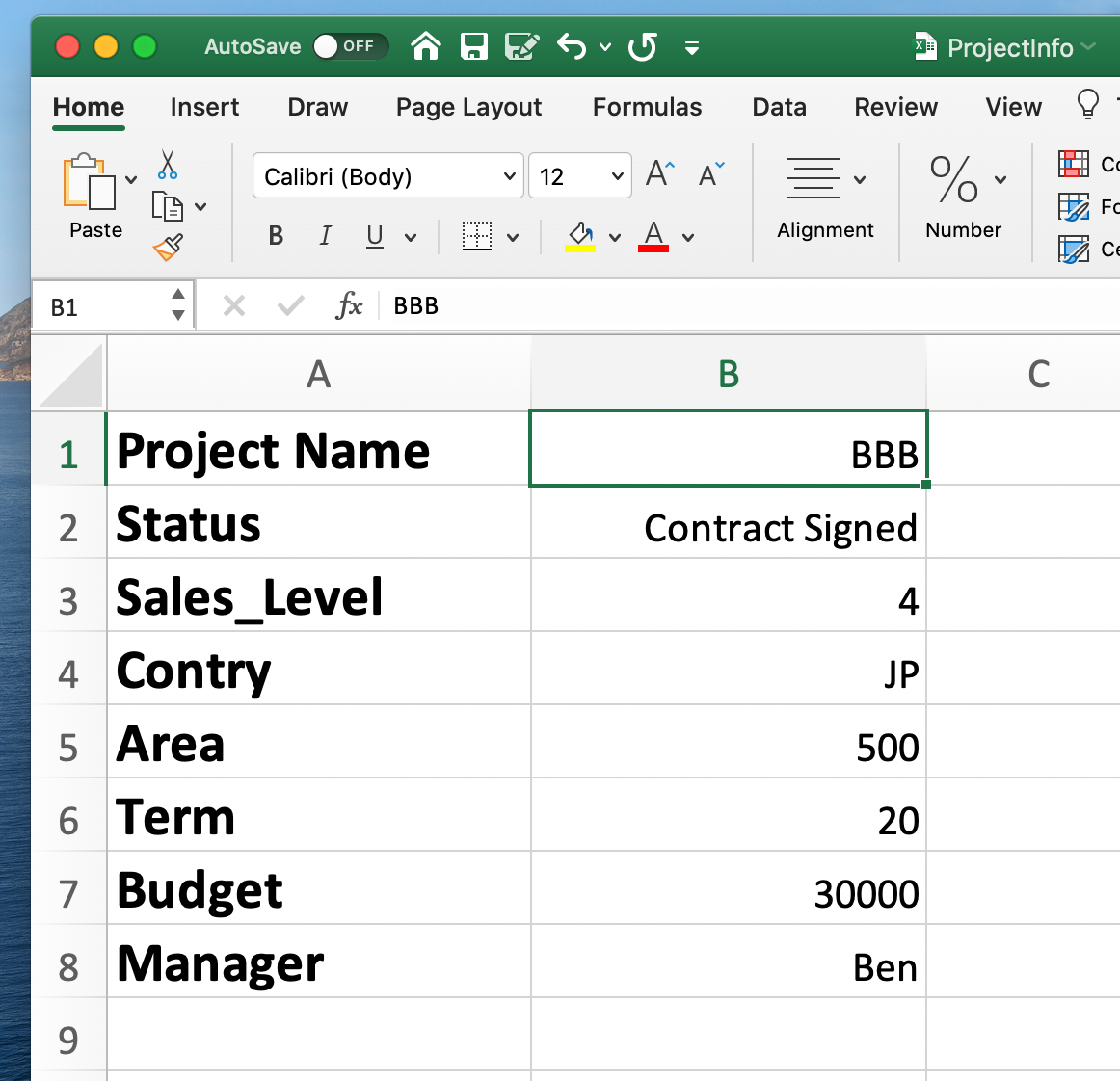Click the Conditional Formatting icon

pos(1074,164)
